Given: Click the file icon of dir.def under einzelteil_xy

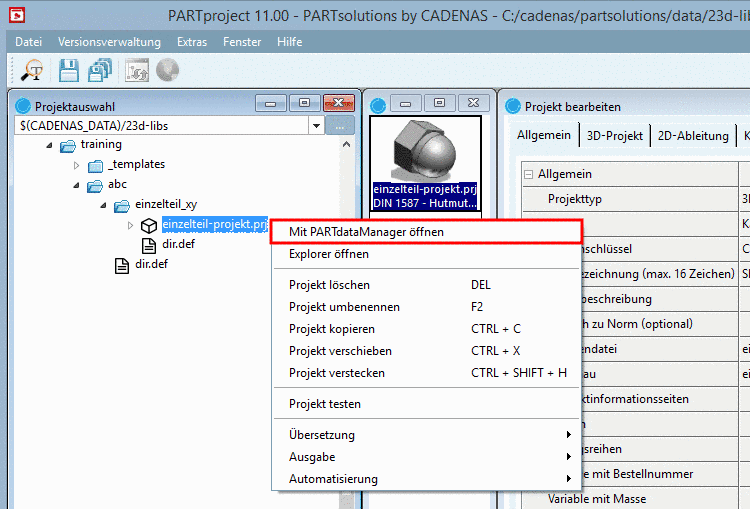Looking at the screenshot, I should tap(149, 245).
